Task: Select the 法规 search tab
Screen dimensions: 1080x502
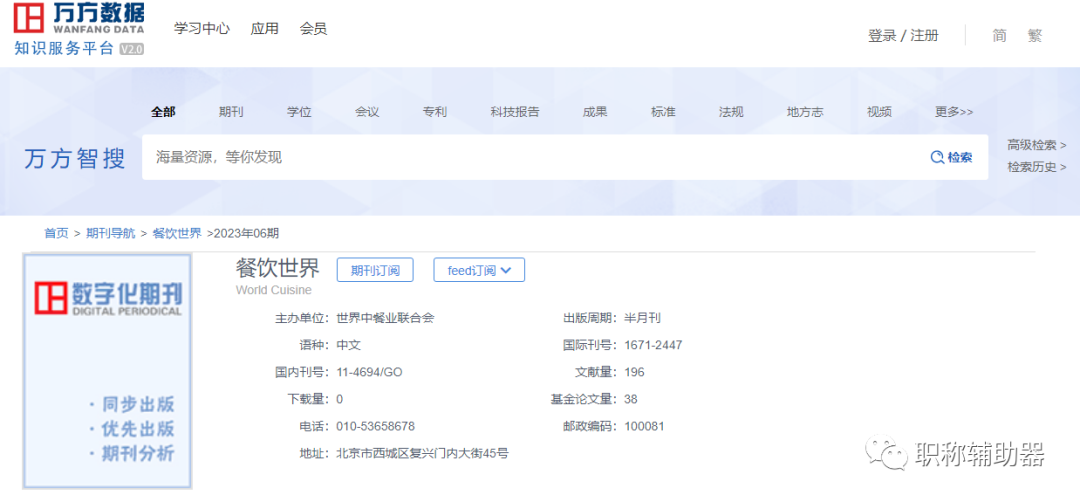Action: pyautogui.click(x=731, y=112)
